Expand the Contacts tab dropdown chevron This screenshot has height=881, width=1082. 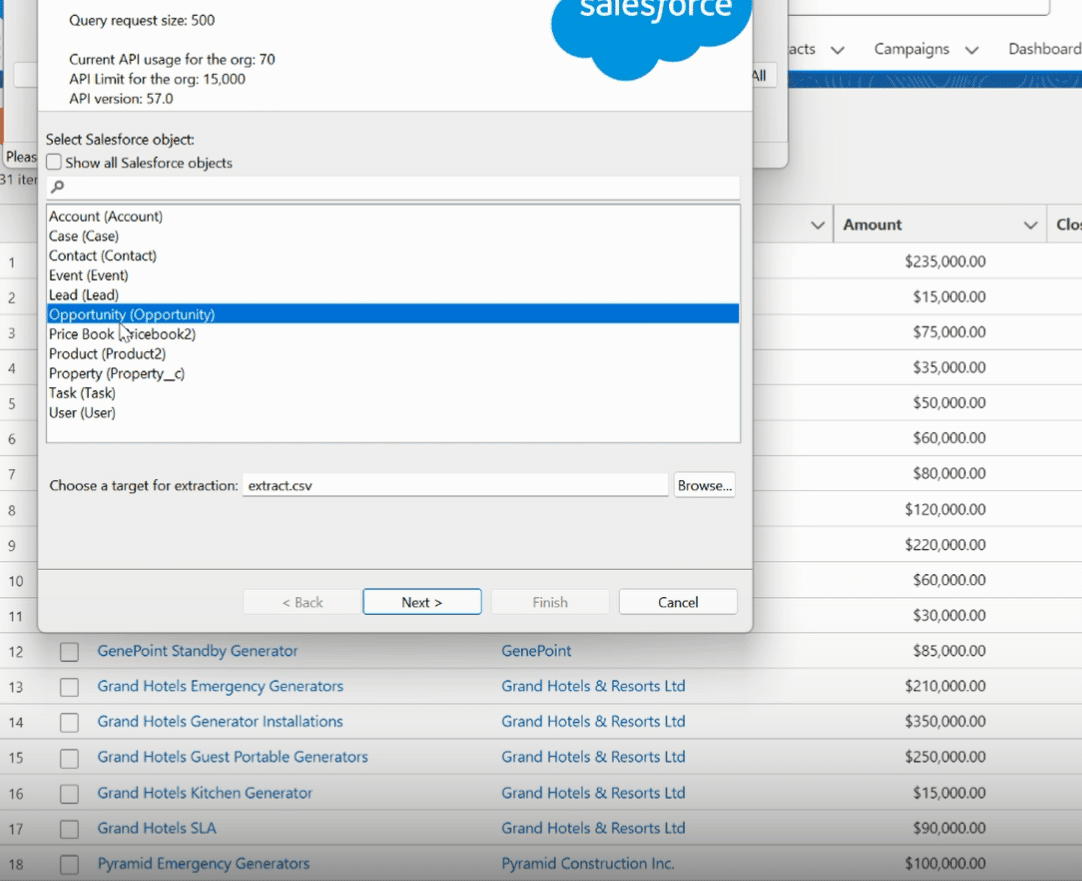[x=838, y=50]
